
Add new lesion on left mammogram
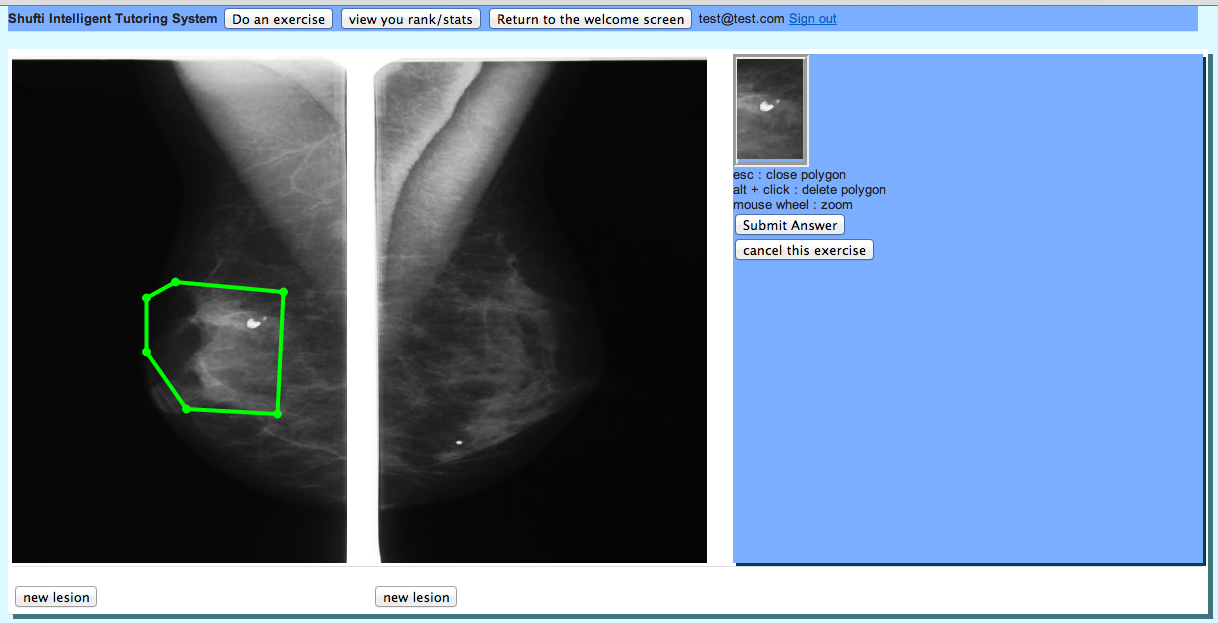(56, 597)
